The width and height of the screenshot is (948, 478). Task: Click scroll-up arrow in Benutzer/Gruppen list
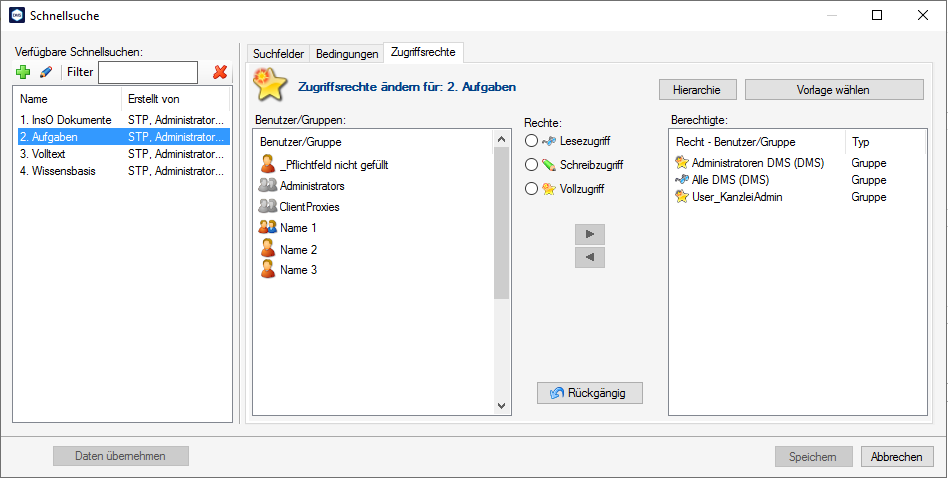(x=501, y=139)
